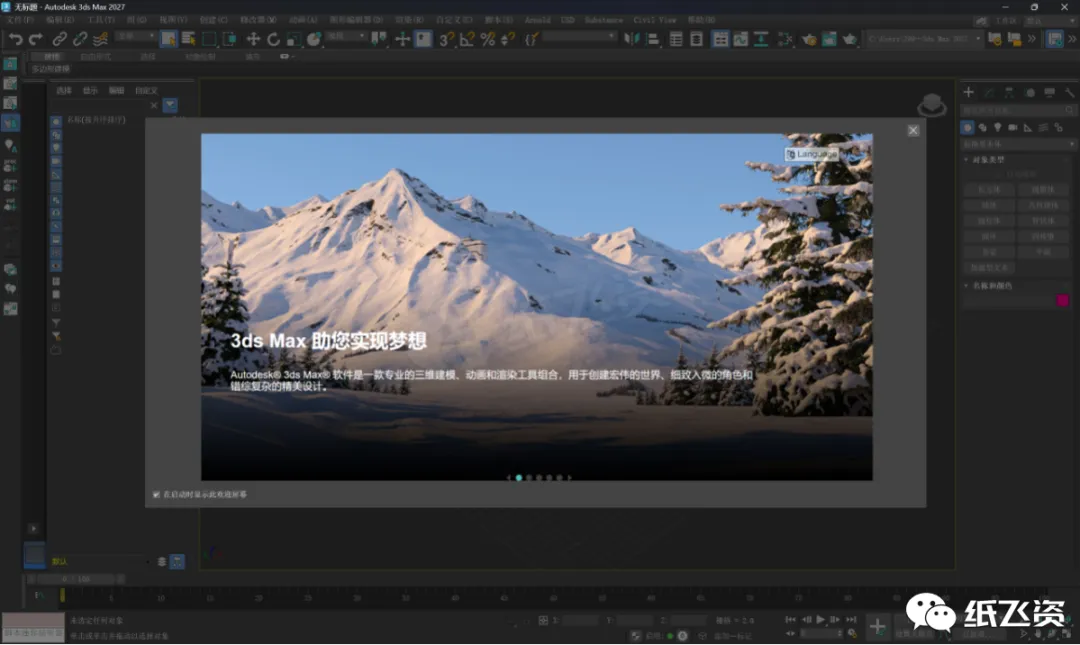Select the Select and Link tool
The width and height of the screenshot is (1080, 645).
(59, 39)
